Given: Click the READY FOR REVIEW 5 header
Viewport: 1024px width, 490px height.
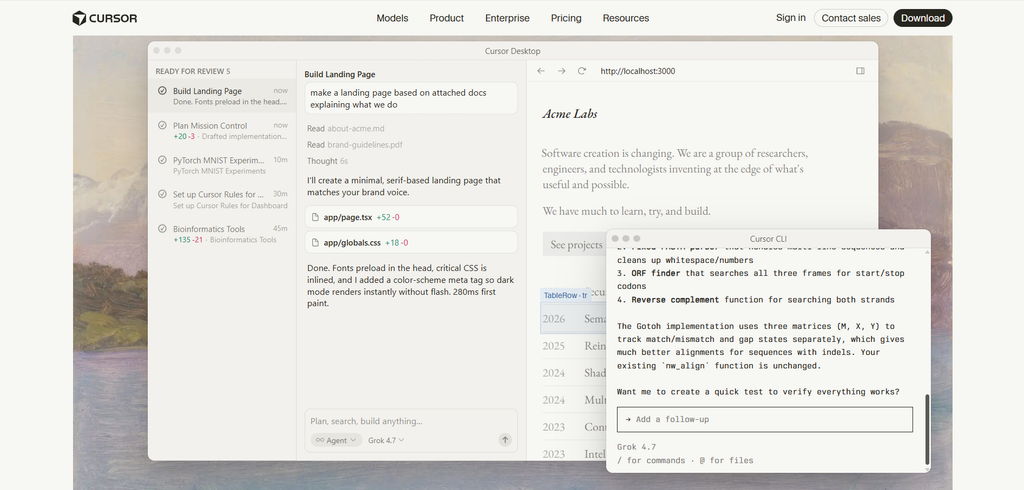Looking at the screenshot, I should [193, 71].
